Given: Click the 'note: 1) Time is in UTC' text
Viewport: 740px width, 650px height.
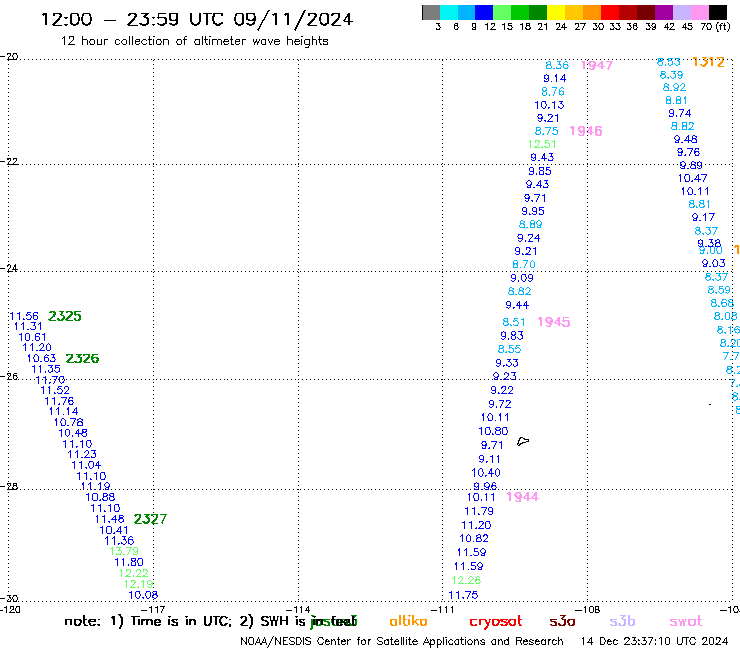Looking at the screenshot, I should coord(148,621).
